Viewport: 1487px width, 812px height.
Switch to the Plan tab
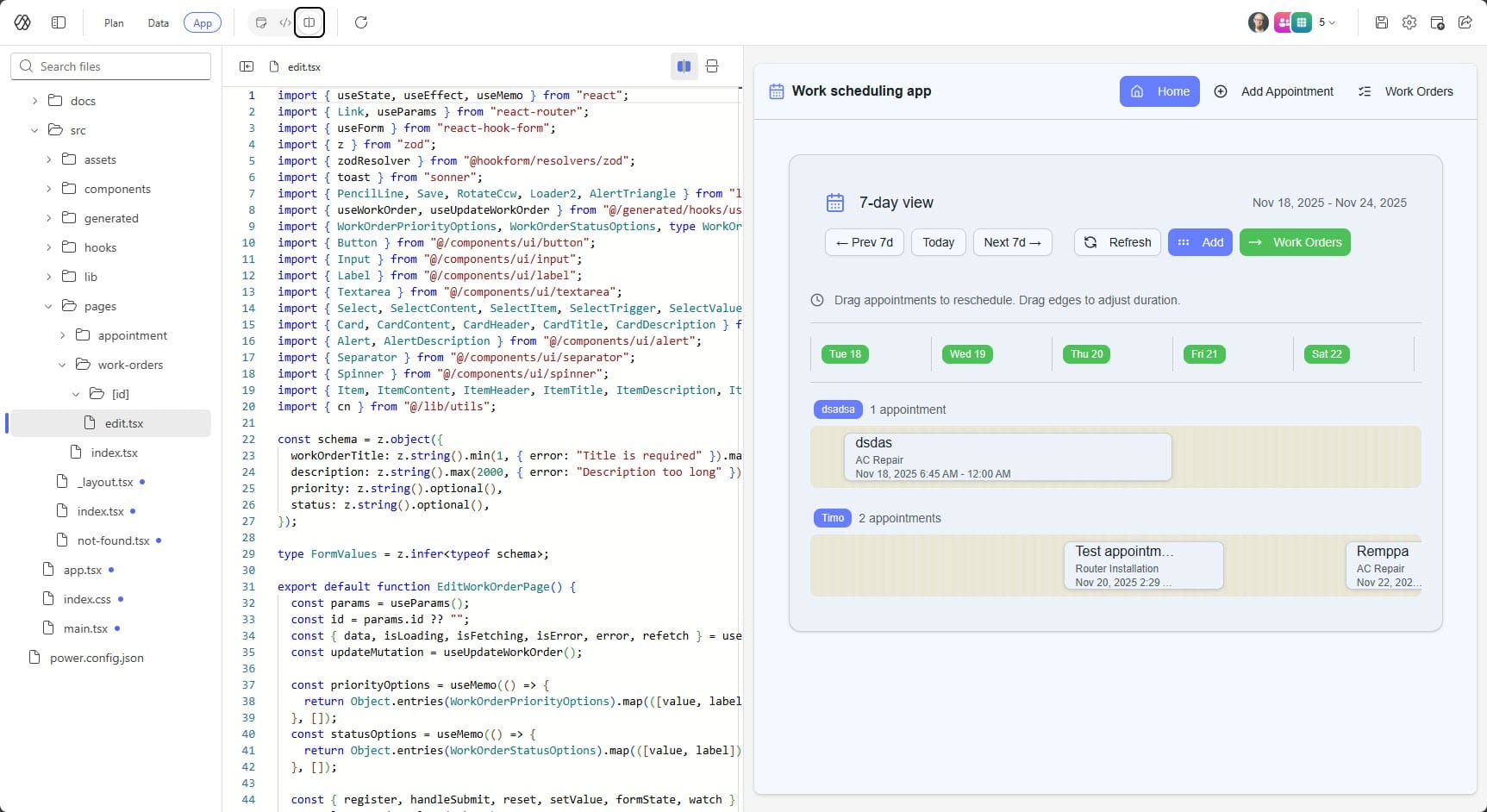(113, 22)
